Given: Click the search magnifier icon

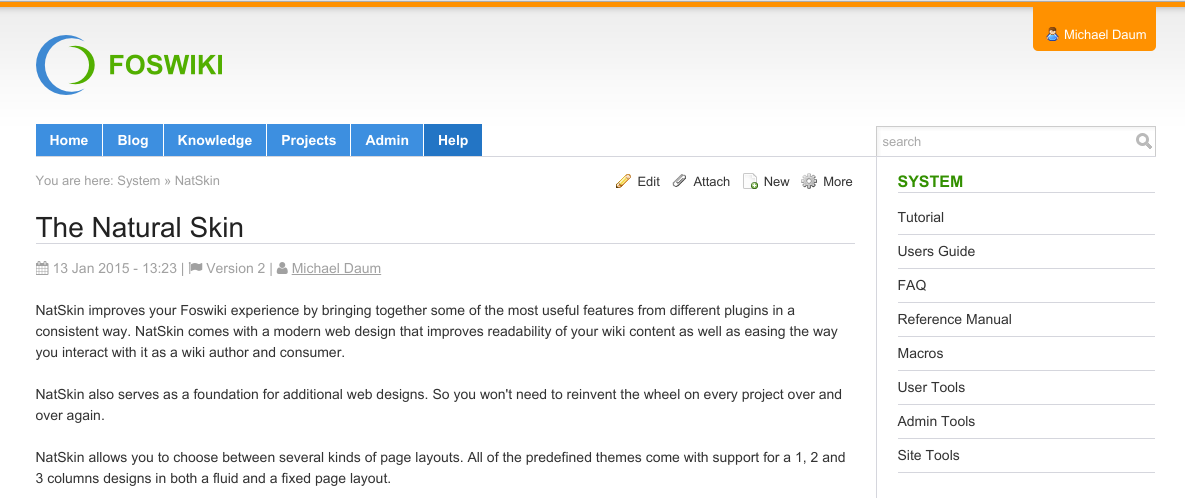Looking at the screenshot, I should point(1144,142).
